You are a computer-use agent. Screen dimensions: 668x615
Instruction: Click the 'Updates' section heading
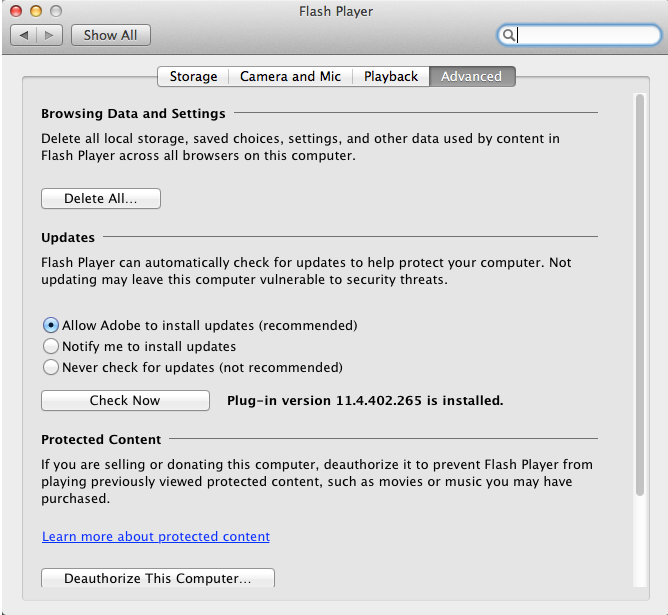(68, 237)
